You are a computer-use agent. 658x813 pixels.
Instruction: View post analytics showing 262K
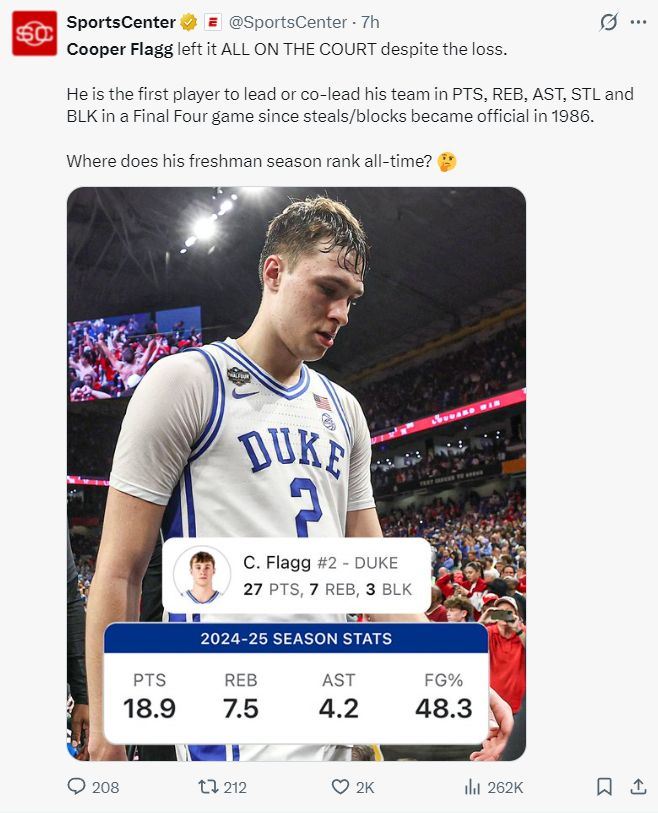(473, 787)
